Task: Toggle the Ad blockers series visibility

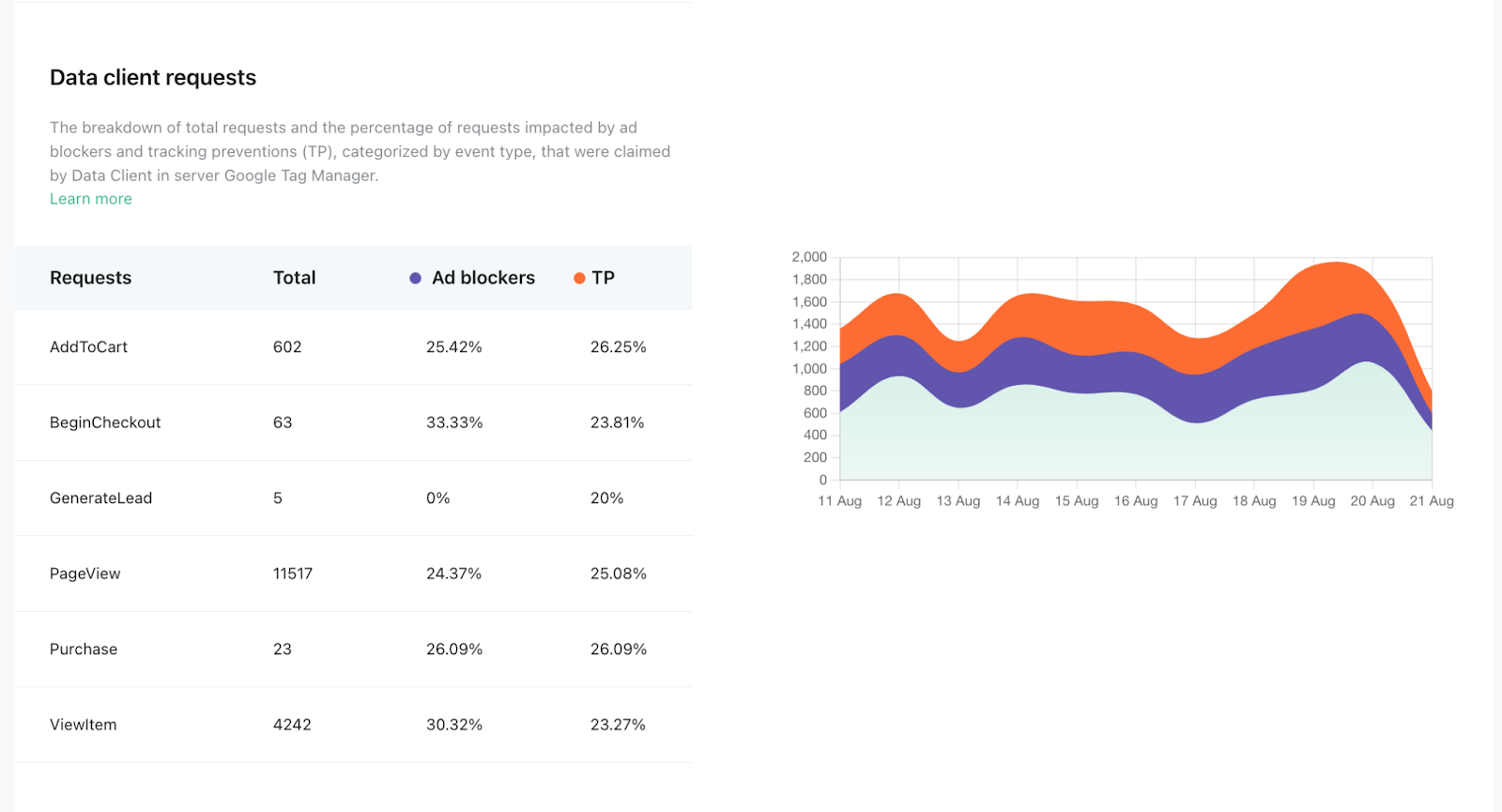Action: 473,277
